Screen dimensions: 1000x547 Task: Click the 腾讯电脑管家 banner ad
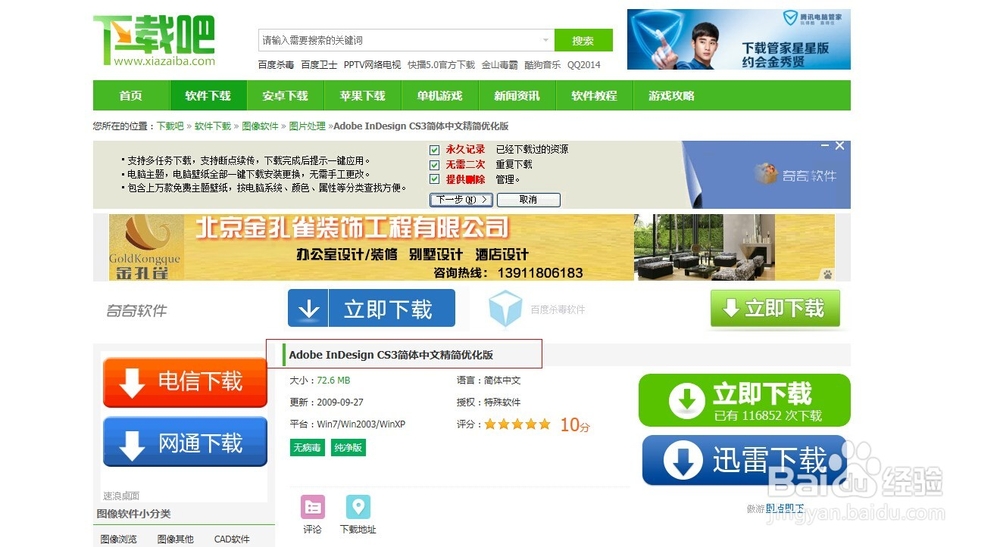click(739, 39)
